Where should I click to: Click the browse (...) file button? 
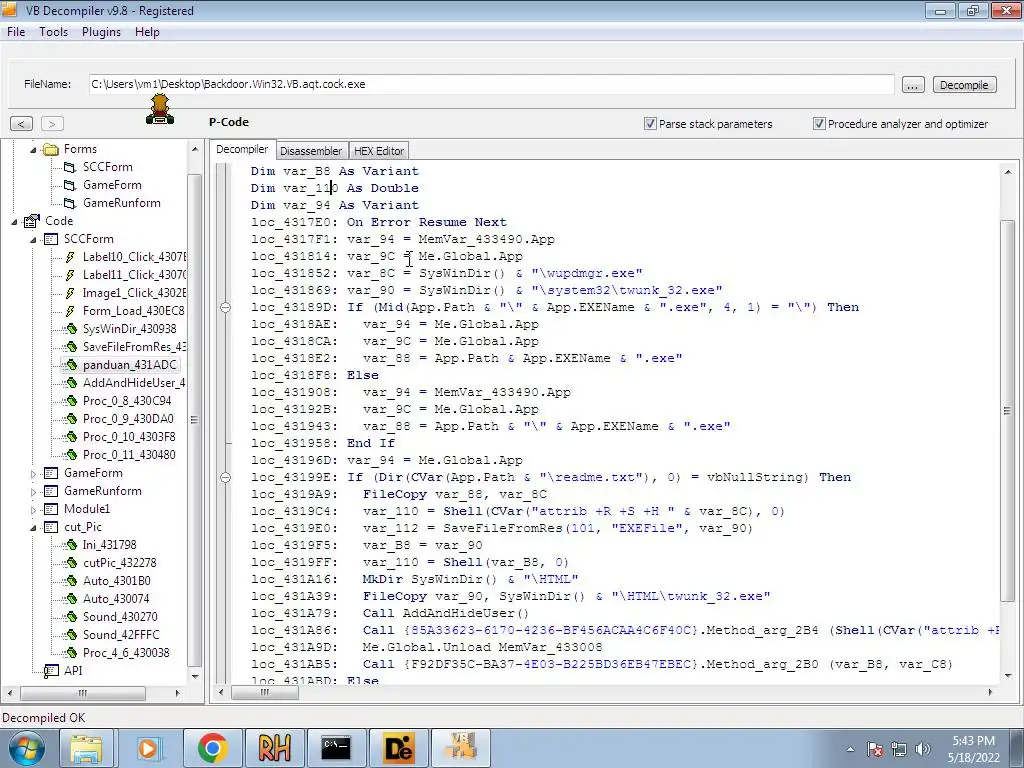pos(913,85)
